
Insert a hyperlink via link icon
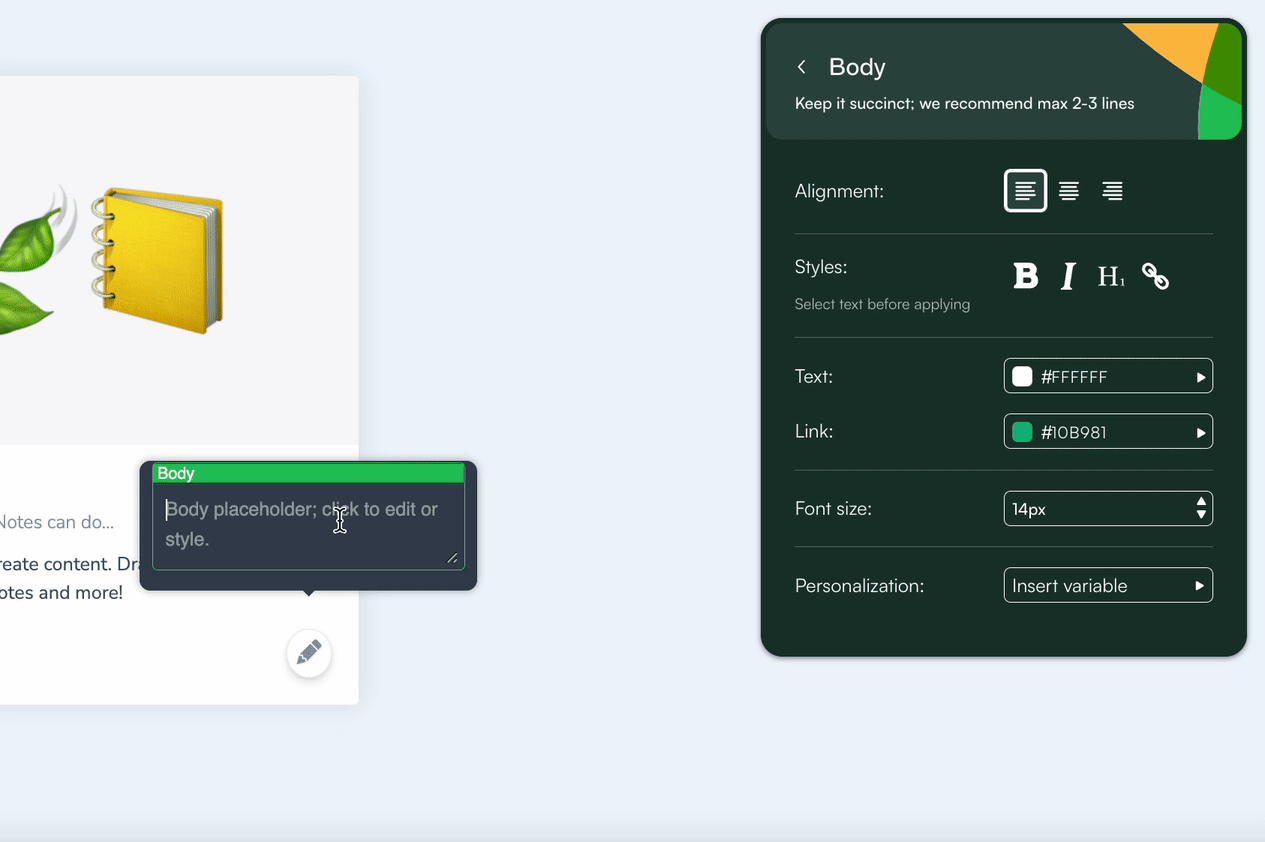(1155, 276)
